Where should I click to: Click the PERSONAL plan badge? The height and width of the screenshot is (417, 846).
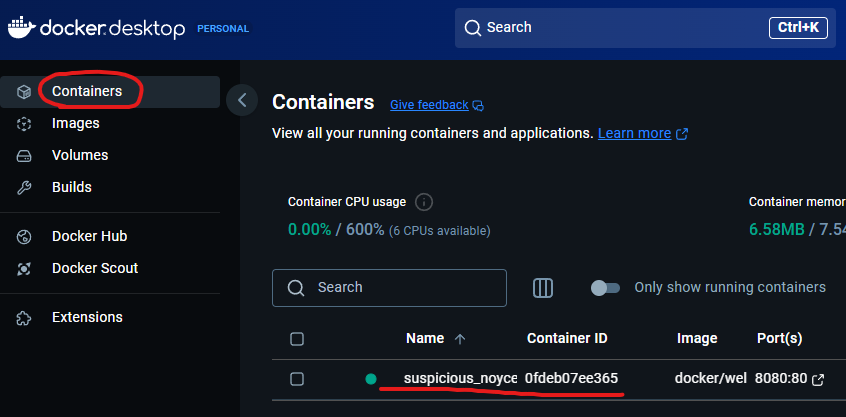(x=223, y=29)
